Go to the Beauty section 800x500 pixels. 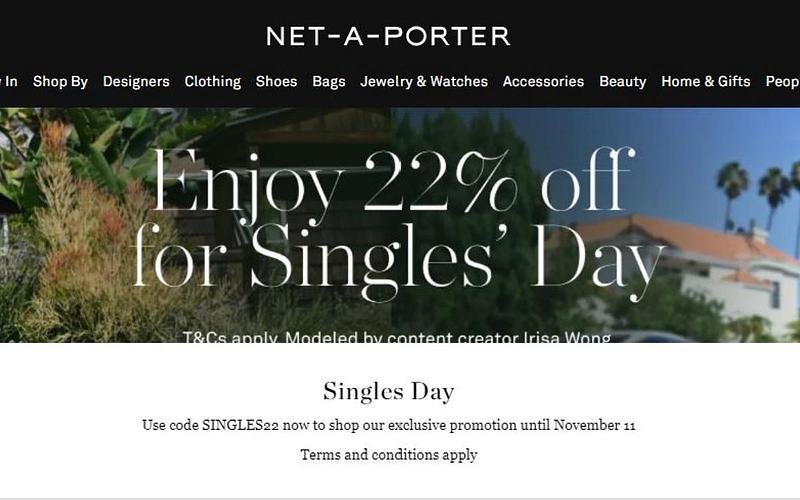[x=622, y=82]
